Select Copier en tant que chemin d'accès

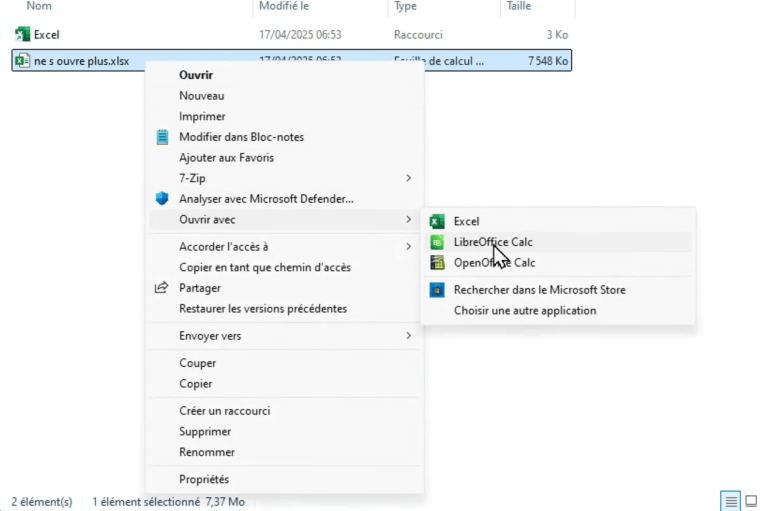(x=265, y=268)
